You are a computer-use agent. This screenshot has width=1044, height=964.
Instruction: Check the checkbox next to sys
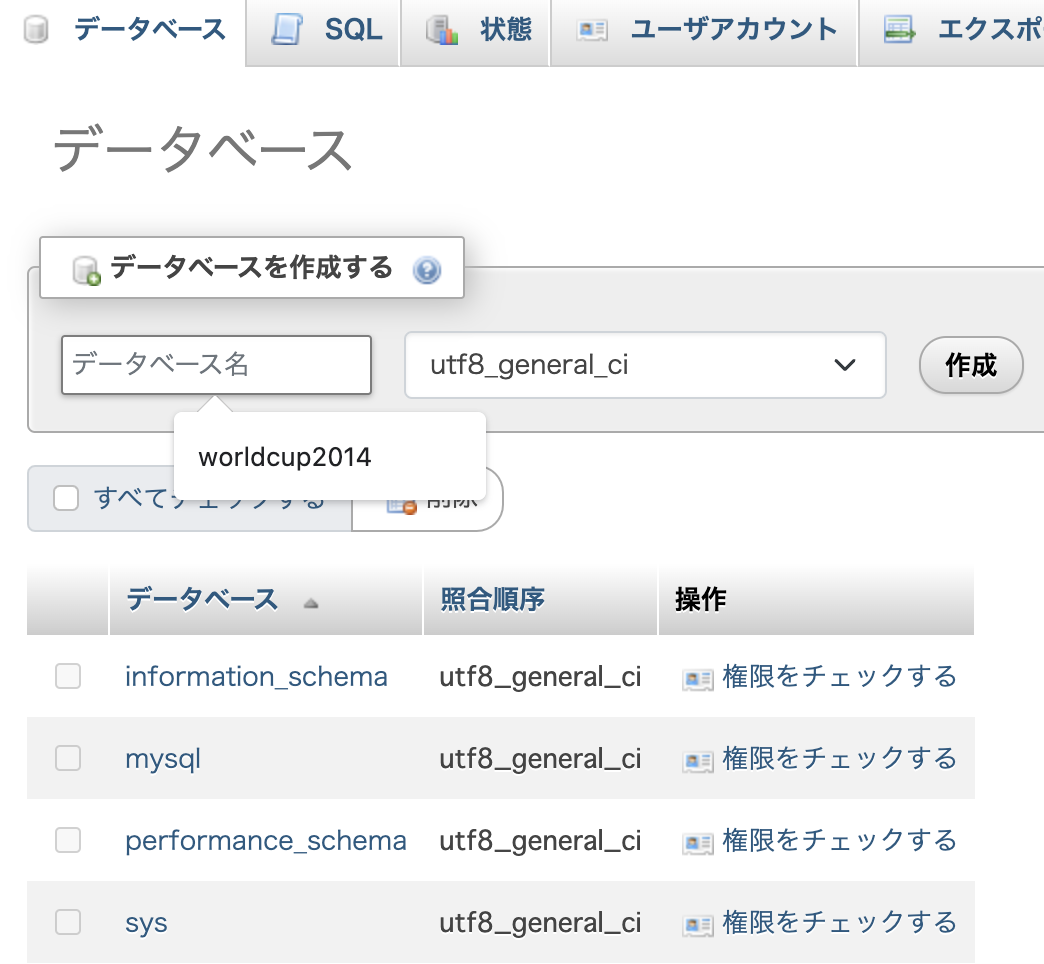coord(67,922)
